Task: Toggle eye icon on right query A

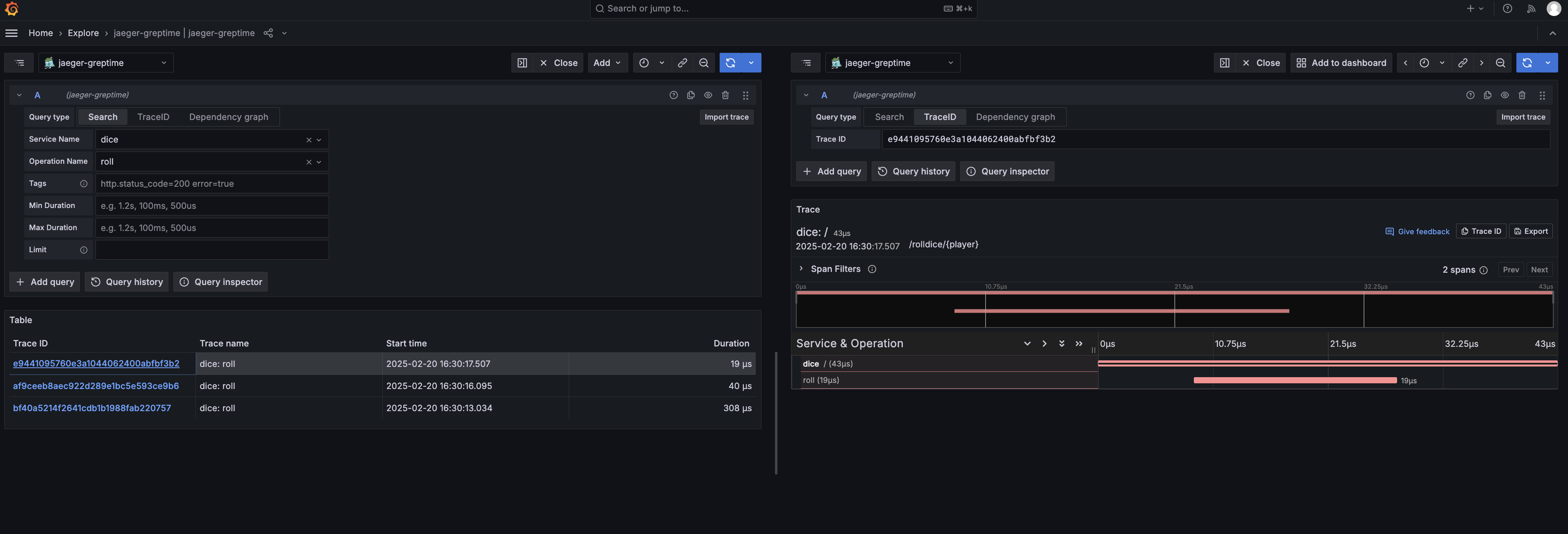Action: (x=1504, y=95)
